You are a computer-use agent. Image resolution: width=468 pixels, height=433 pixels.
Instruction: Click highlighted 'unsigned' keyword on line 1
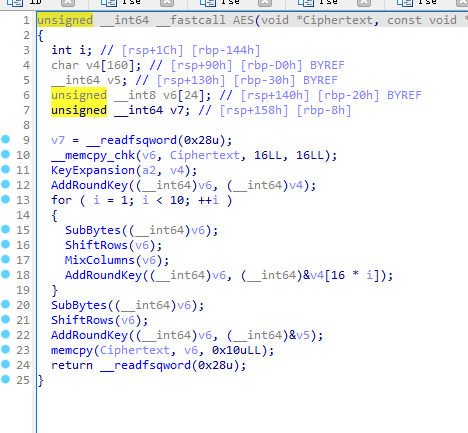65,20
